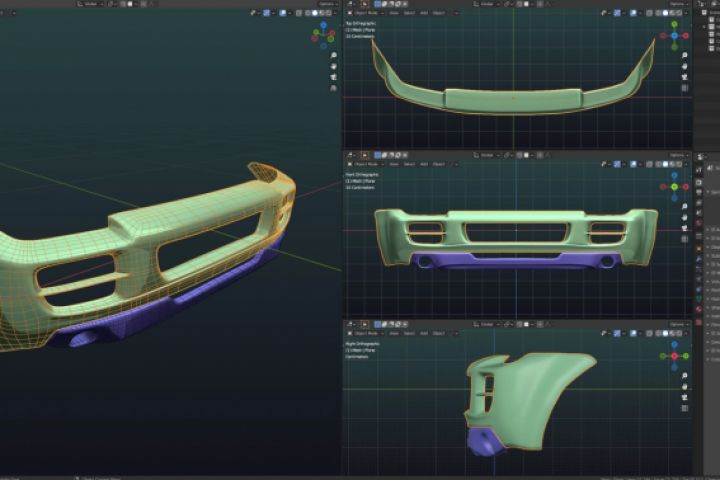Toggle camera view icon in perspective viewport
The width and height of the screenshot is (720, 480).
[333, 77]
